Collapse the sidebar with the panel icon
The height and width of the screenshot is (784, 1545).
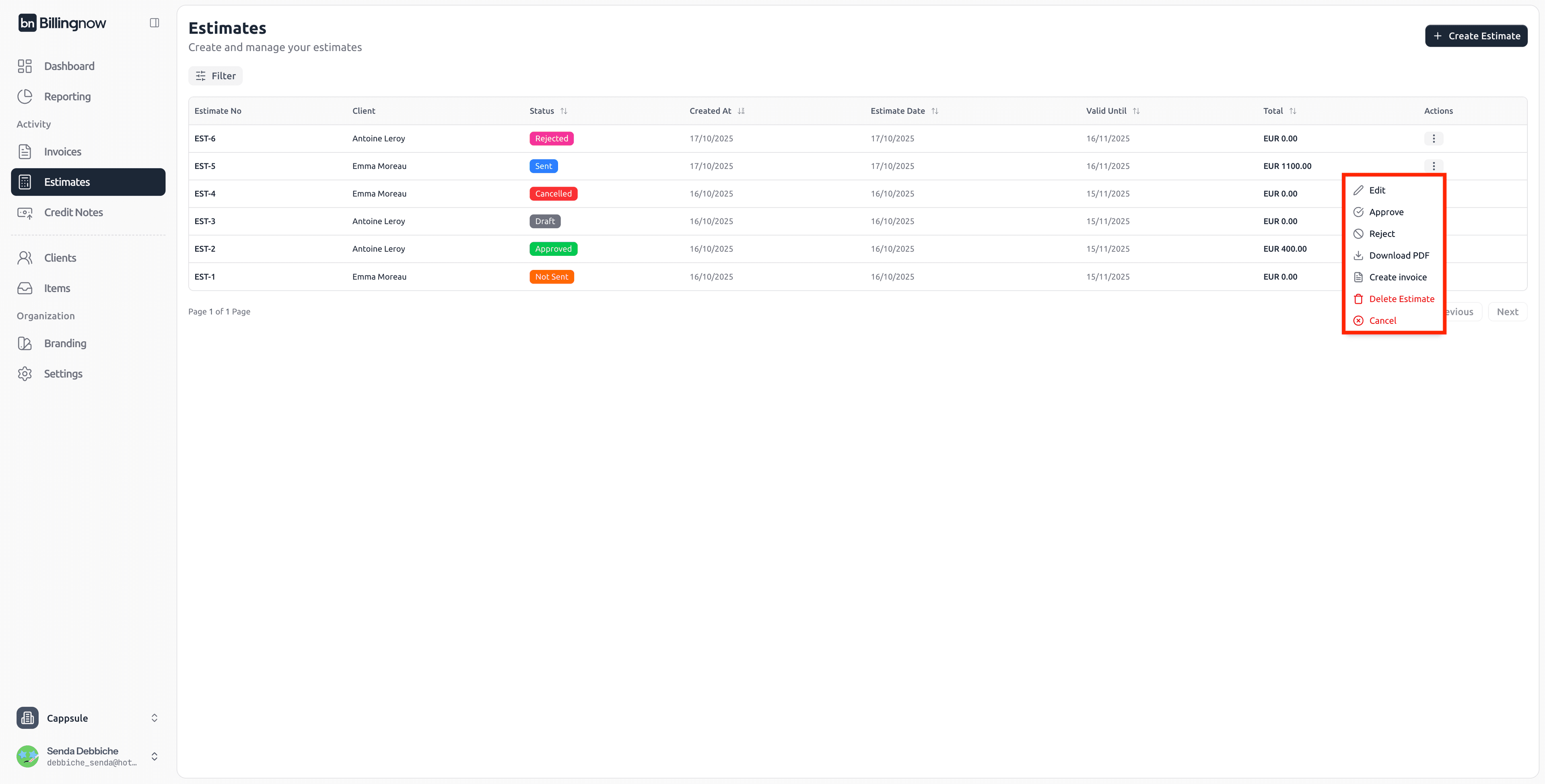coord(154,22)
